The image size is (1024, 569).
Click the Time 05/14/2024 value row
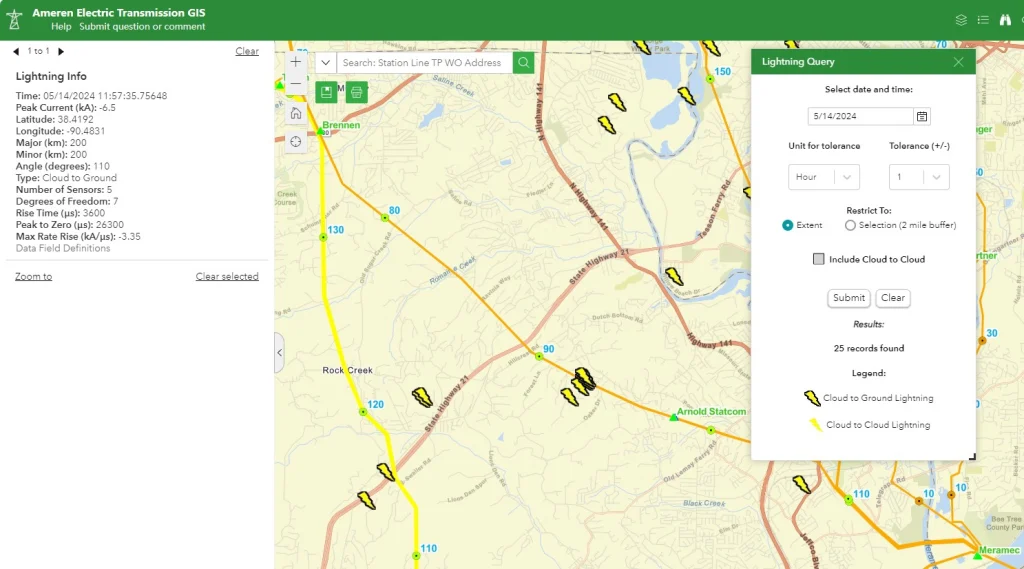point(91,96)
